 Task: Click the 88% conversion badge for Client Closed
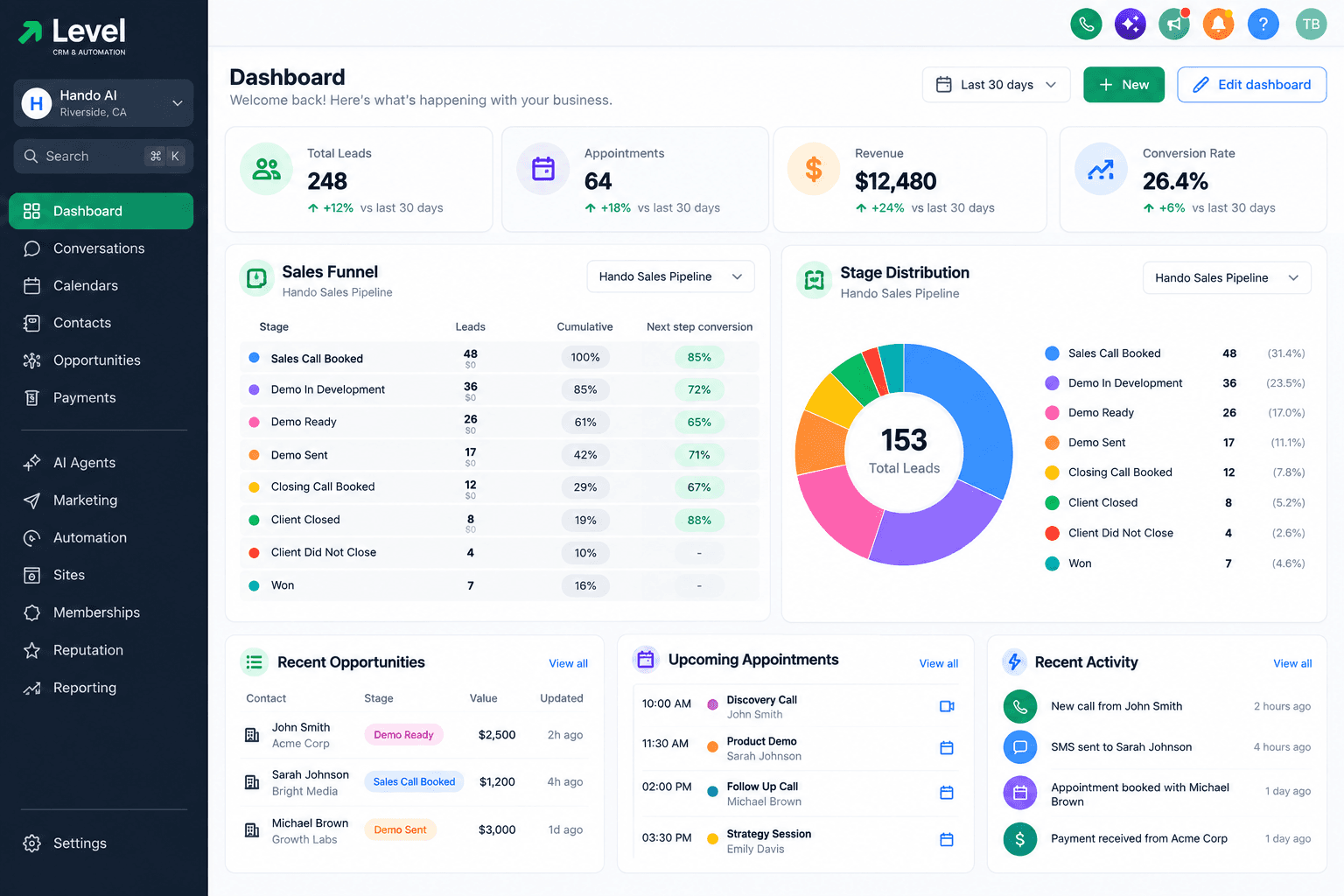coord(699,521)
